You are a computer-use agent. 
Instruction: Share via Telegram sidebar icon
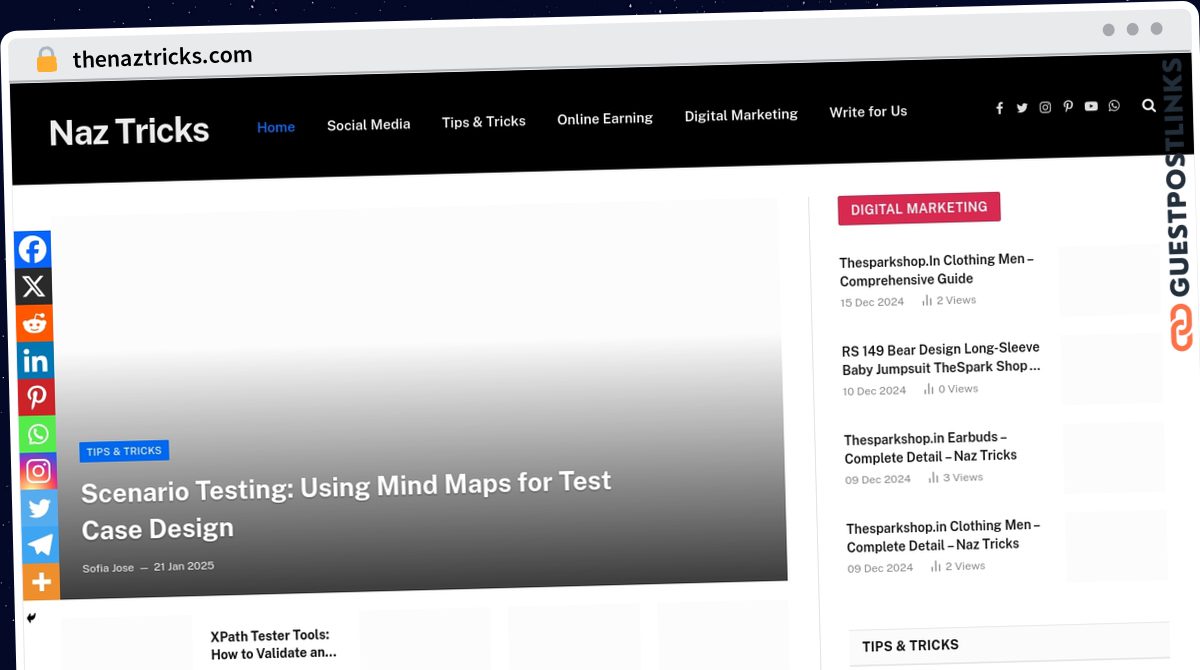(41, 545)
